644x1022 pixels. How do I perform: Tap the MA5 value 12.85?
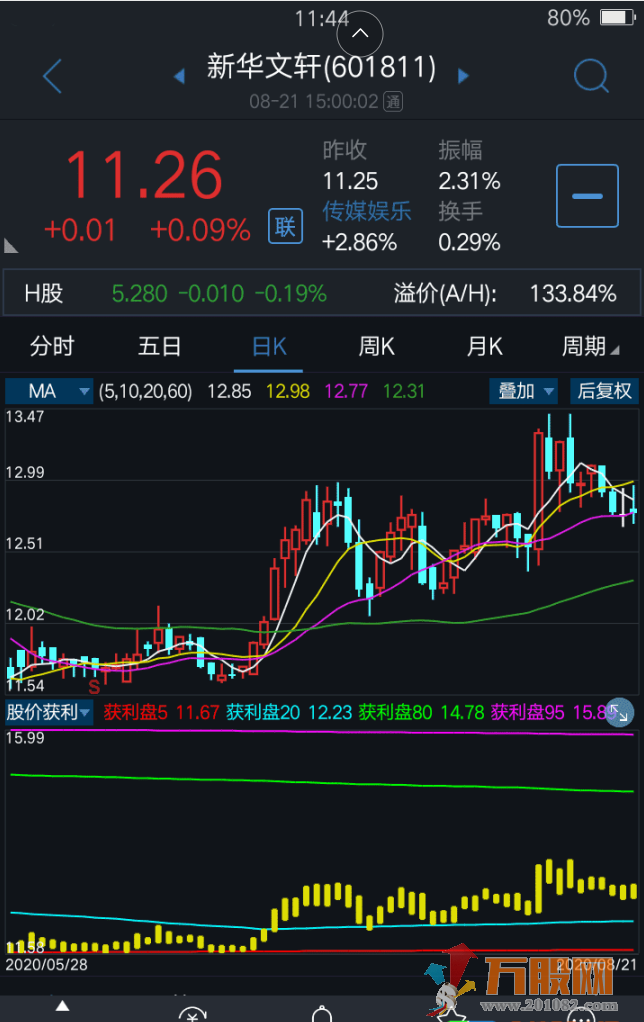229,391
